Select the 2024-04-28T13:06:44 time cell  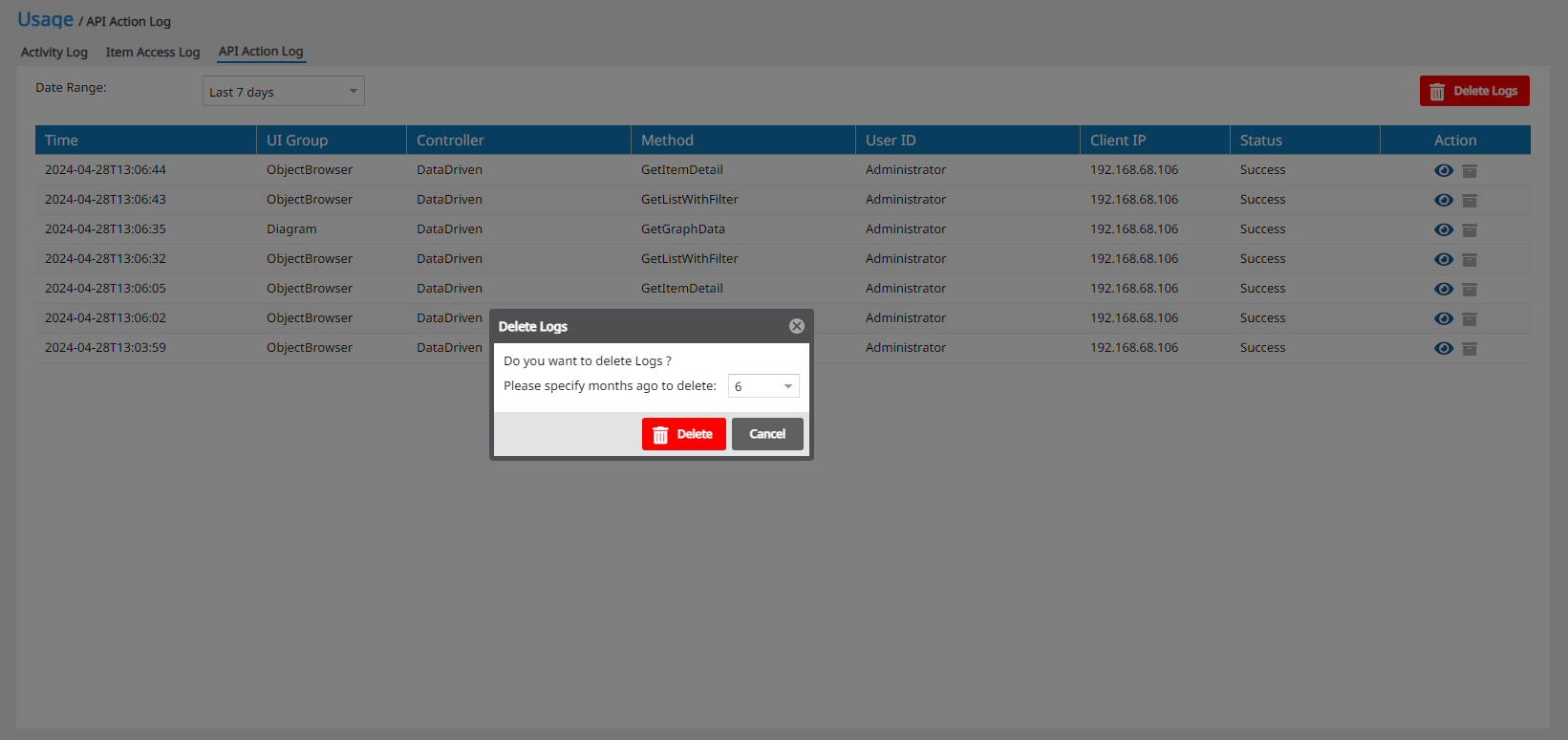coord(105,170)
